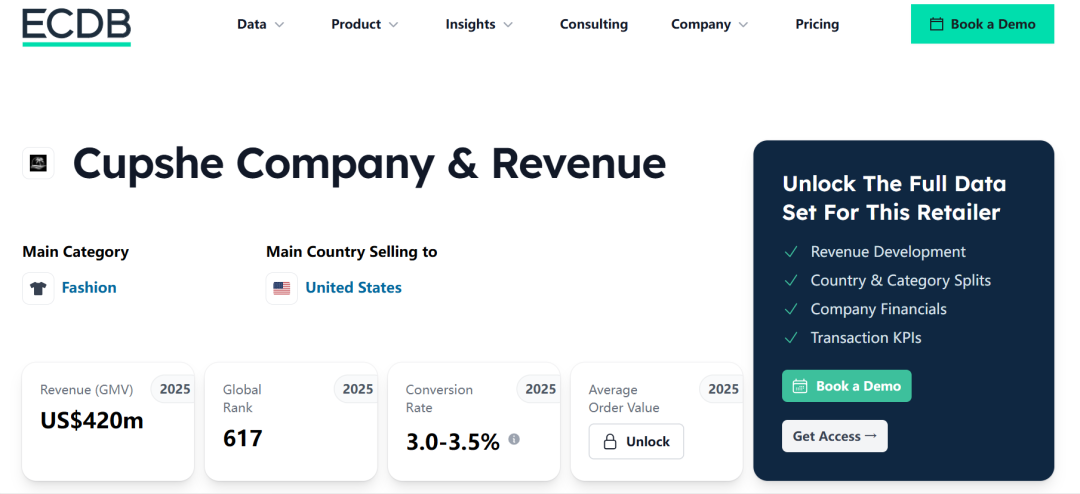The height and width of the screenshot is (494, 1080).
Task: Click the lock icon on Unlock button
Action: [x=610, y=442]
